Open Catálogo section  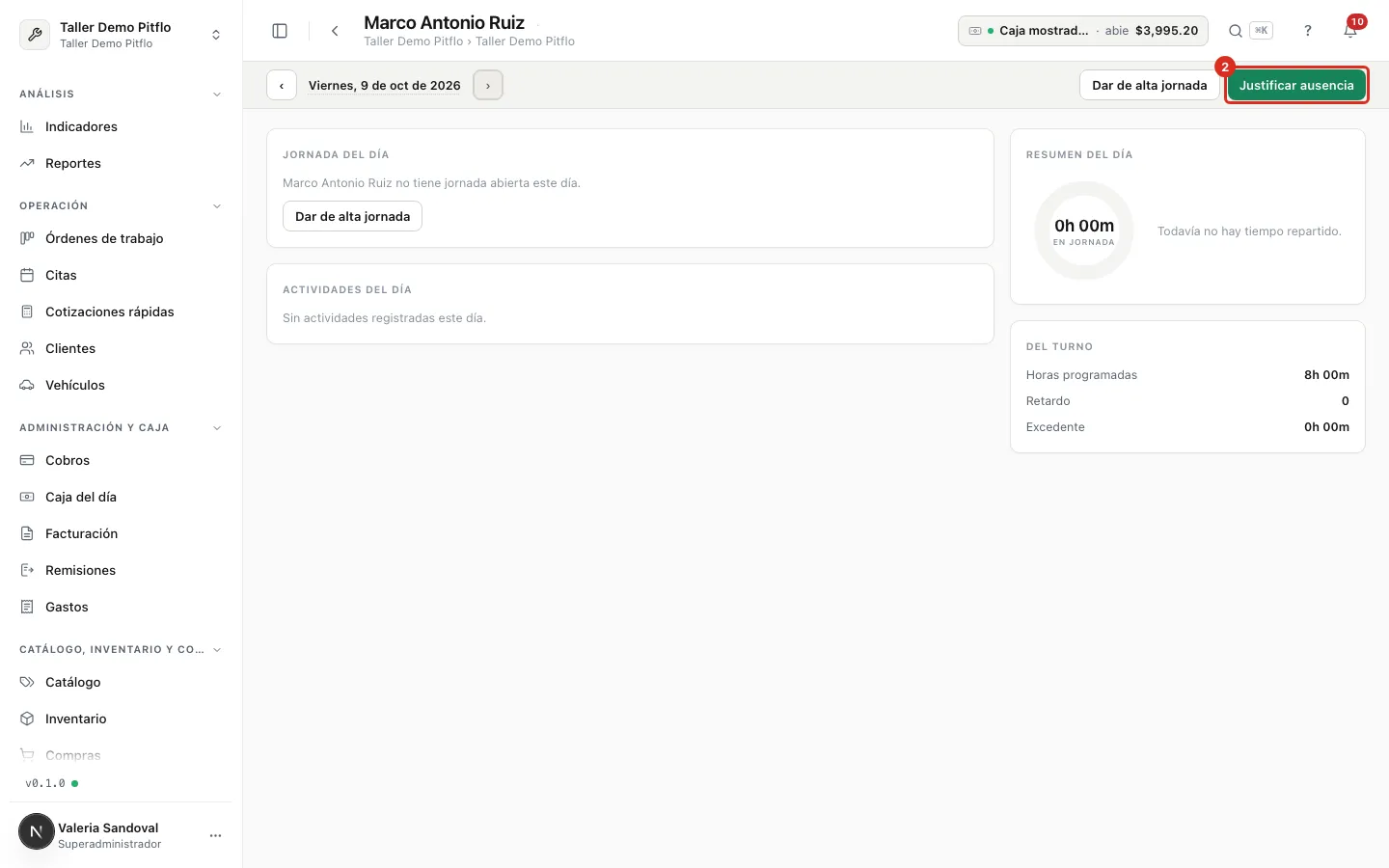click(x=121, y=682)
